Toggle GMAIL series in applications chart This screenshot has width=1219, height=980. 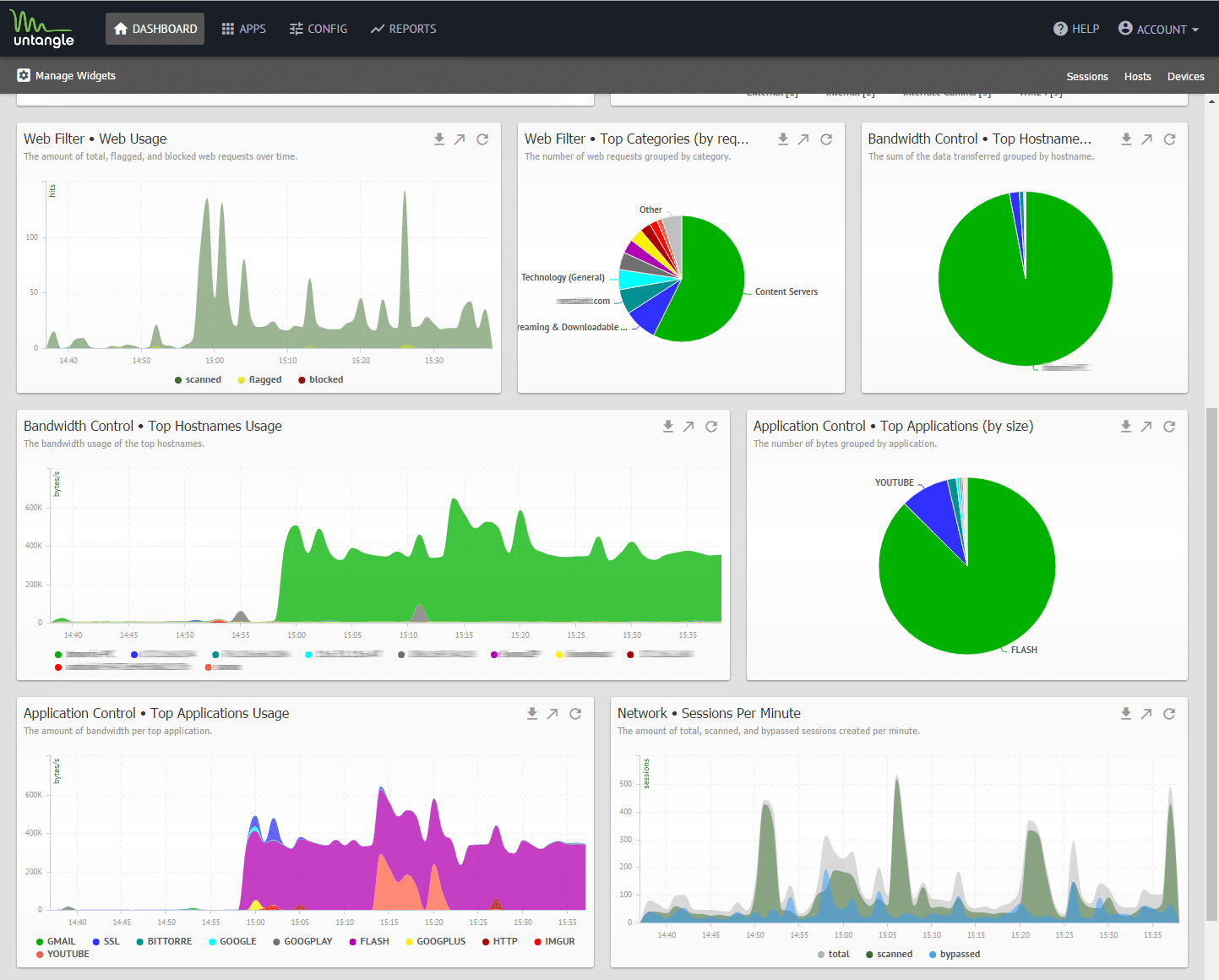(56, 941)
